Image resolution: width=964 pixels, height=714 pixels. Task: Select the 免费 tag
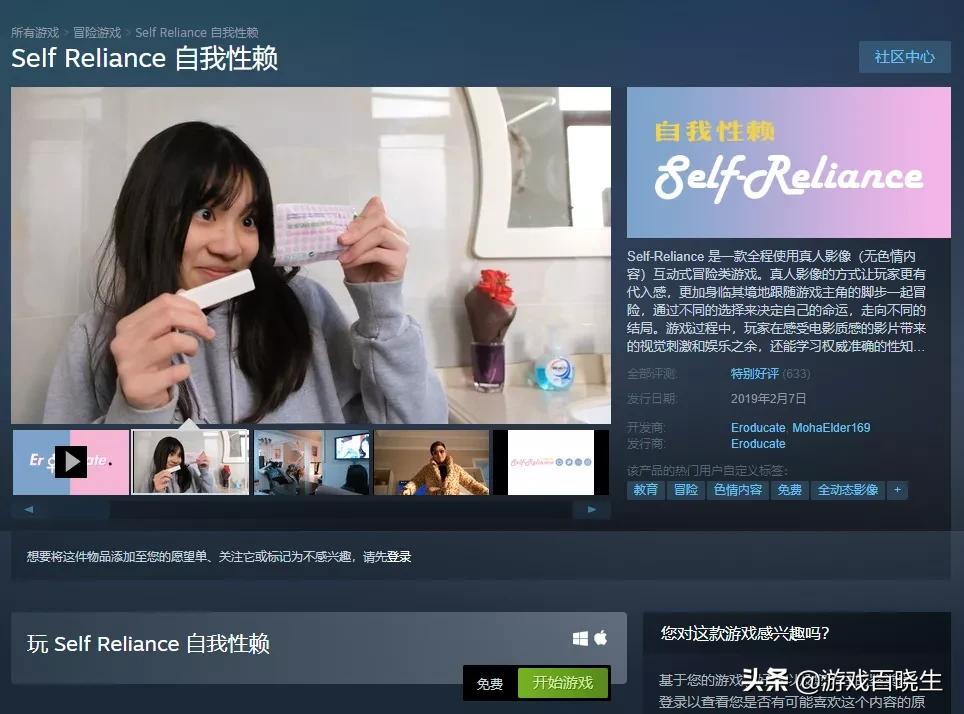pos(789,490)
